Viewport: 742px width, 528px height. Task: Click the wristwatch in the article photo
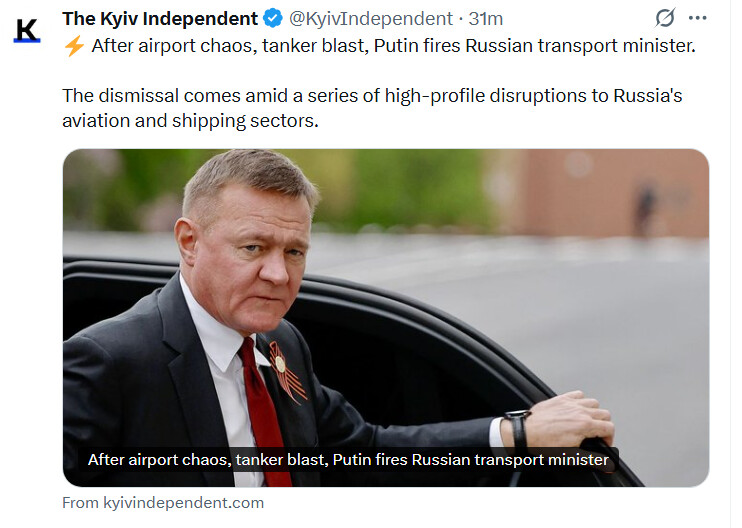click(x=517, y=428)
